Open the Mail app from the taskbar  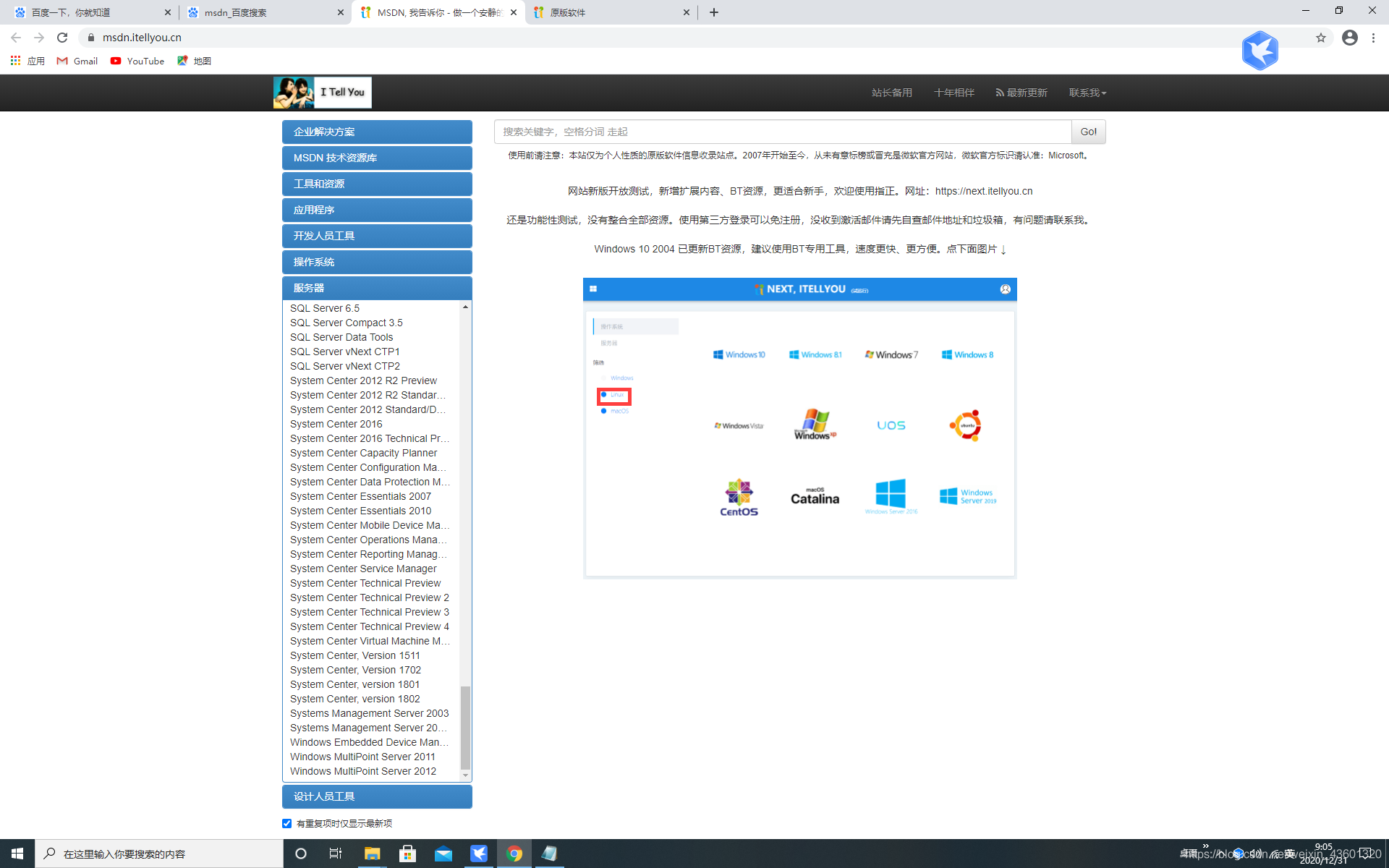click(x=443, y=854)
